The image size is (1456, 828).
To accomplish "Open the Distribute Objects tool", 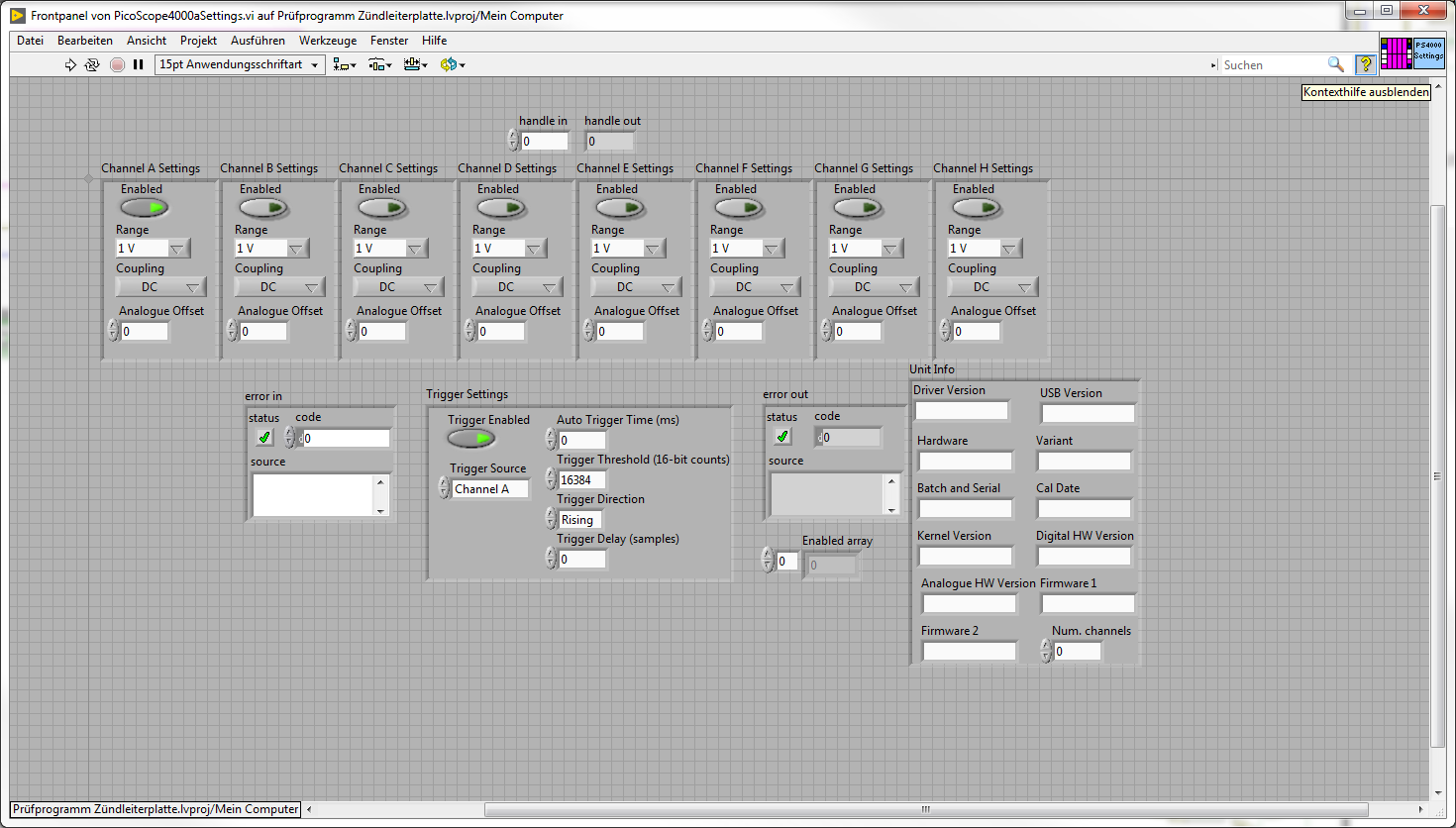I will [x=379, y=64].
